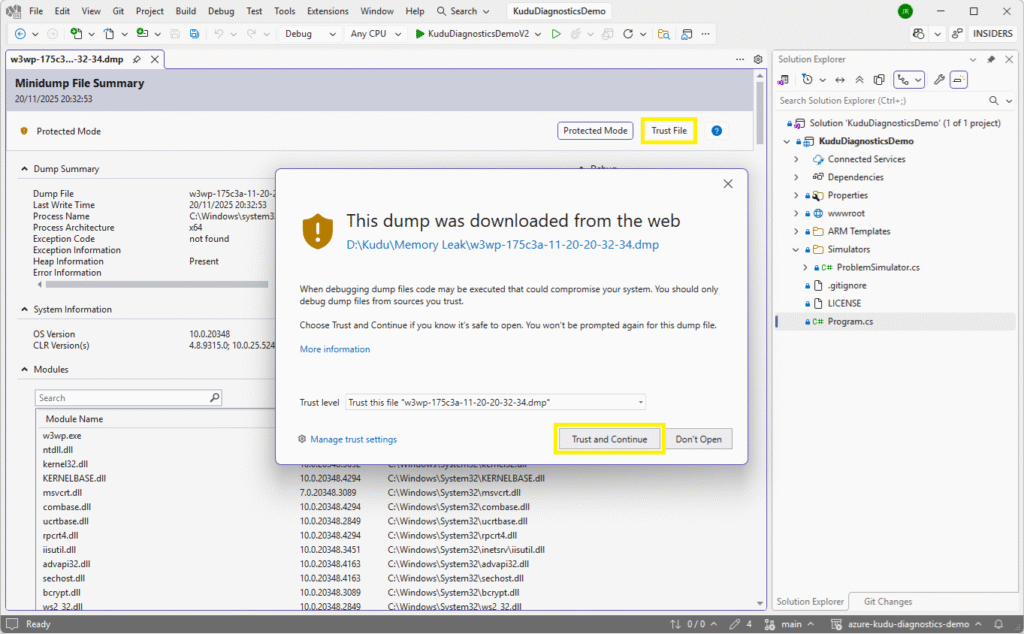This screenshot has height=634, width=1024.
Task: Open Solution Explorer properties with wrench icon
Action: coord(940,79)
